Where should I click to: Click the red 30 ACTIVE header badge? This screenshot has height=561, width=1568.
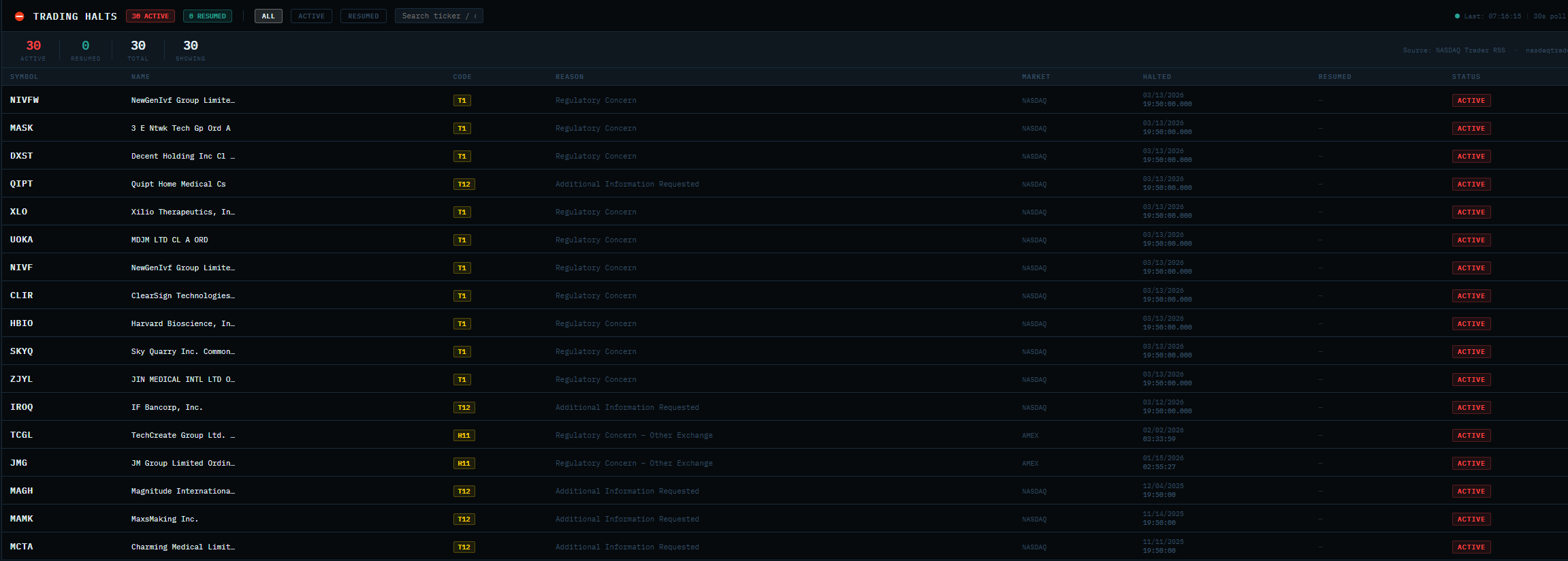(150, 16)
